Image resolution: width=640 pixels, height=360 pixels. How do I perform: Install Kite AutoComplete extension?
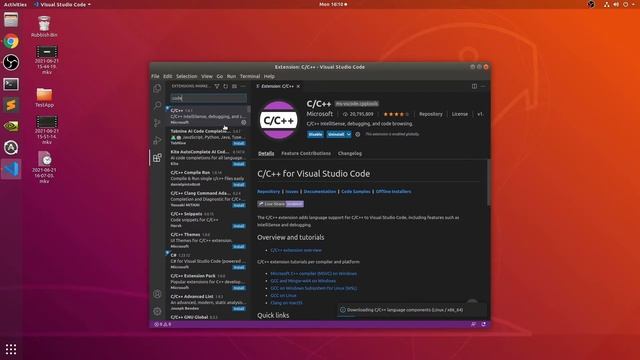tap(239, 164)
